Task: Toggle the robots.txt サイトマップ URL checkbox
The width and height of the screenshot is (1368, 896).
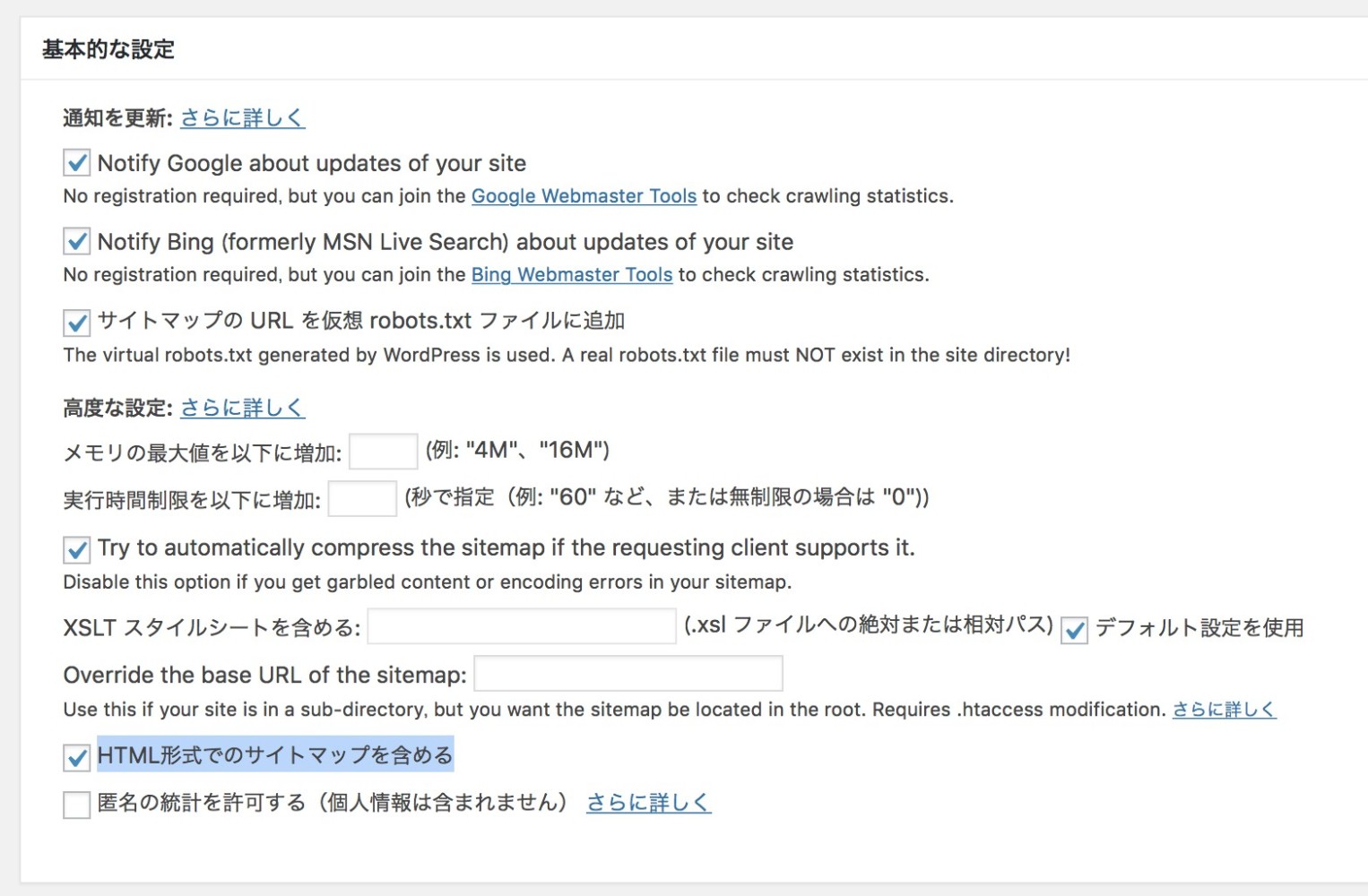Action: pyautogui.click(x=77, y=323)
